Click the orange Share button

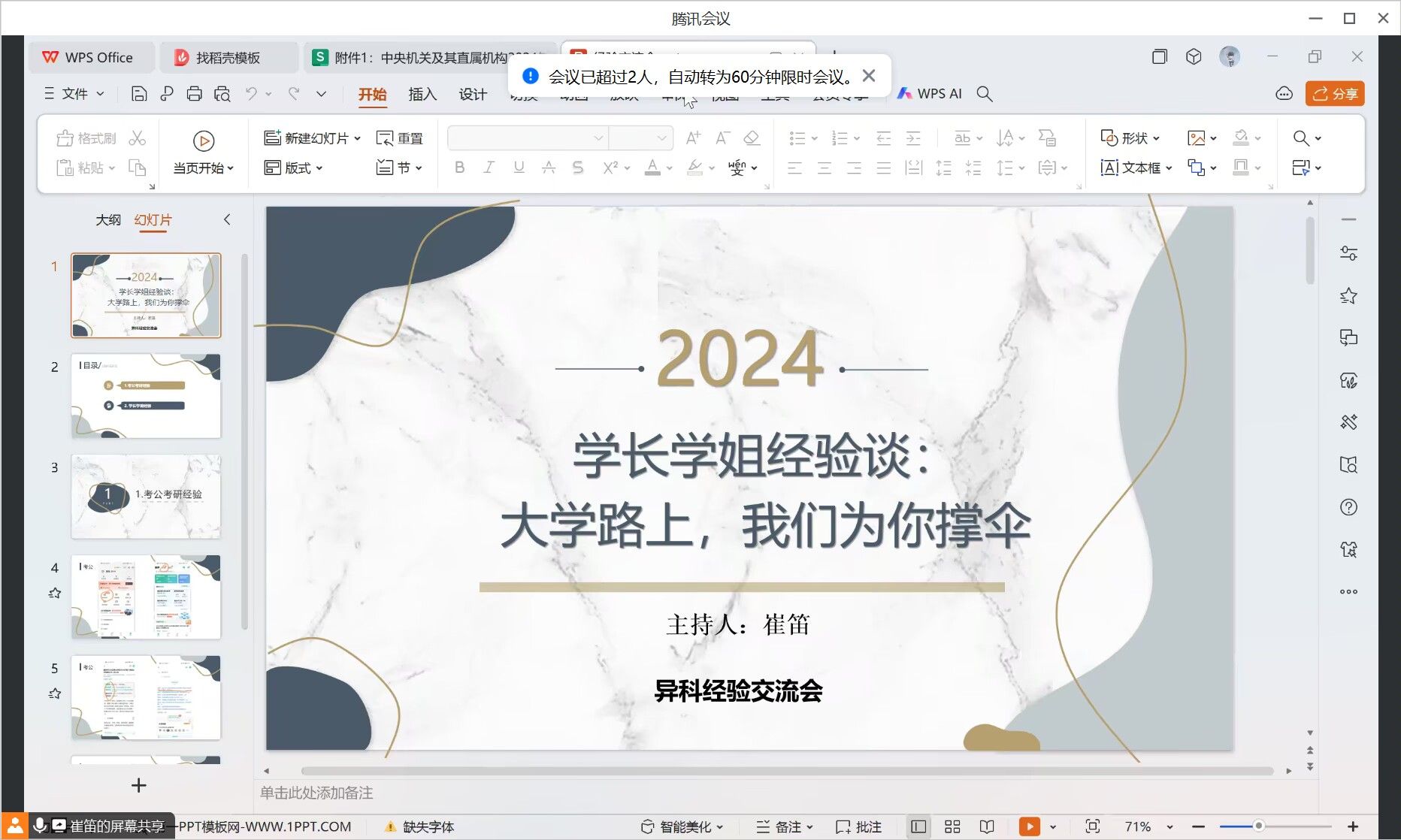point(1335,94)
